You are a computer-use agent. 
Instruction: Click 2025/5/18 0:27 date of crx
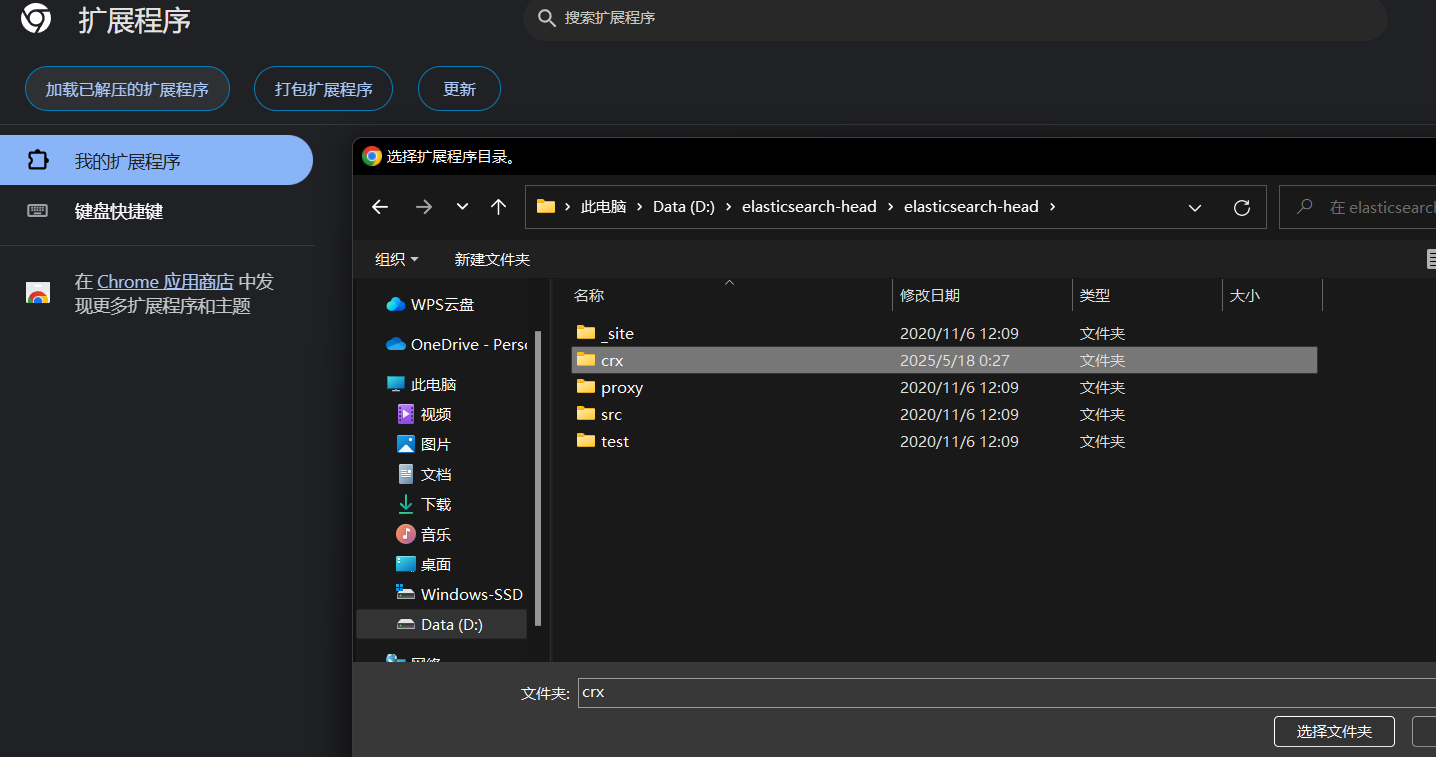point(955,360)
